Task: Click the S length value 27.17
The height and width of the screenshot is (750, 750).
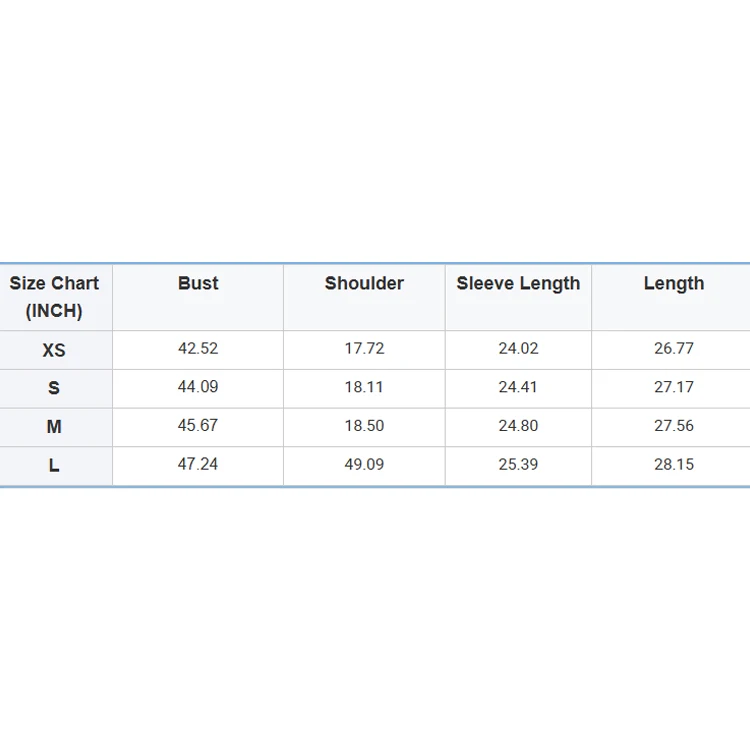Action: 673,387
